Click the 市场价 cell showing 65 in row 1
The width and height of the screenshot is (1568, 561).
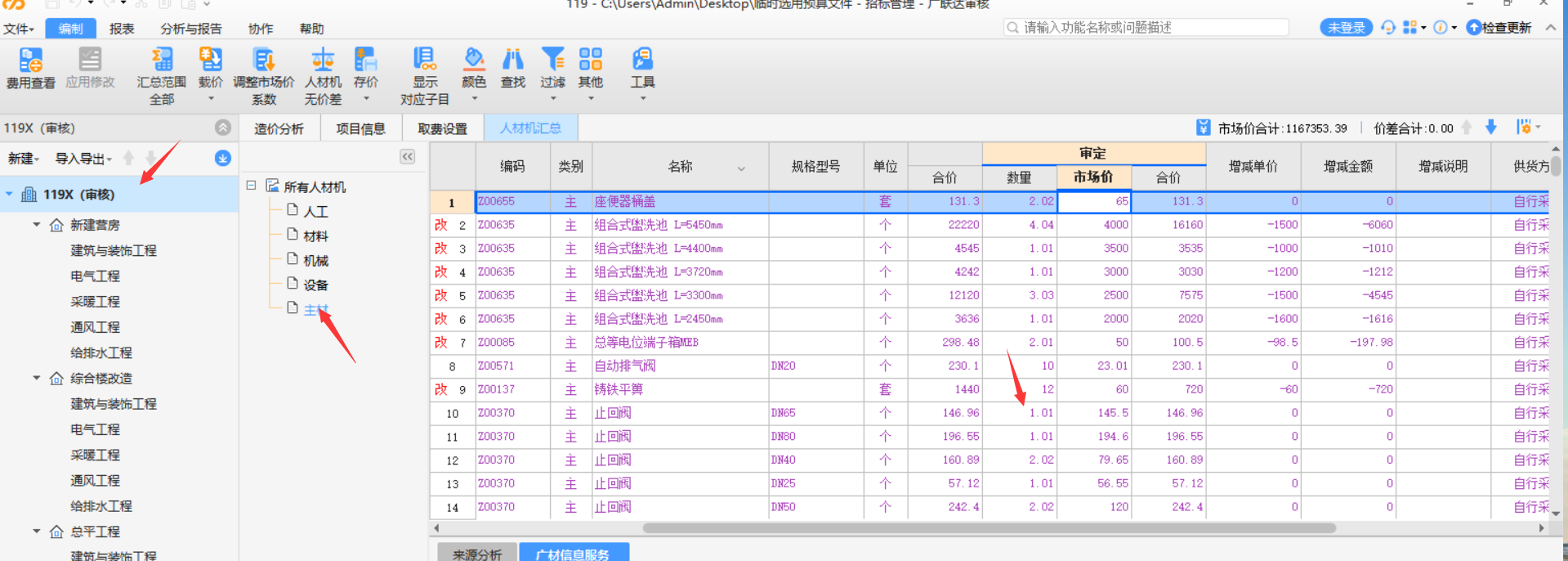pos(1094,201)
